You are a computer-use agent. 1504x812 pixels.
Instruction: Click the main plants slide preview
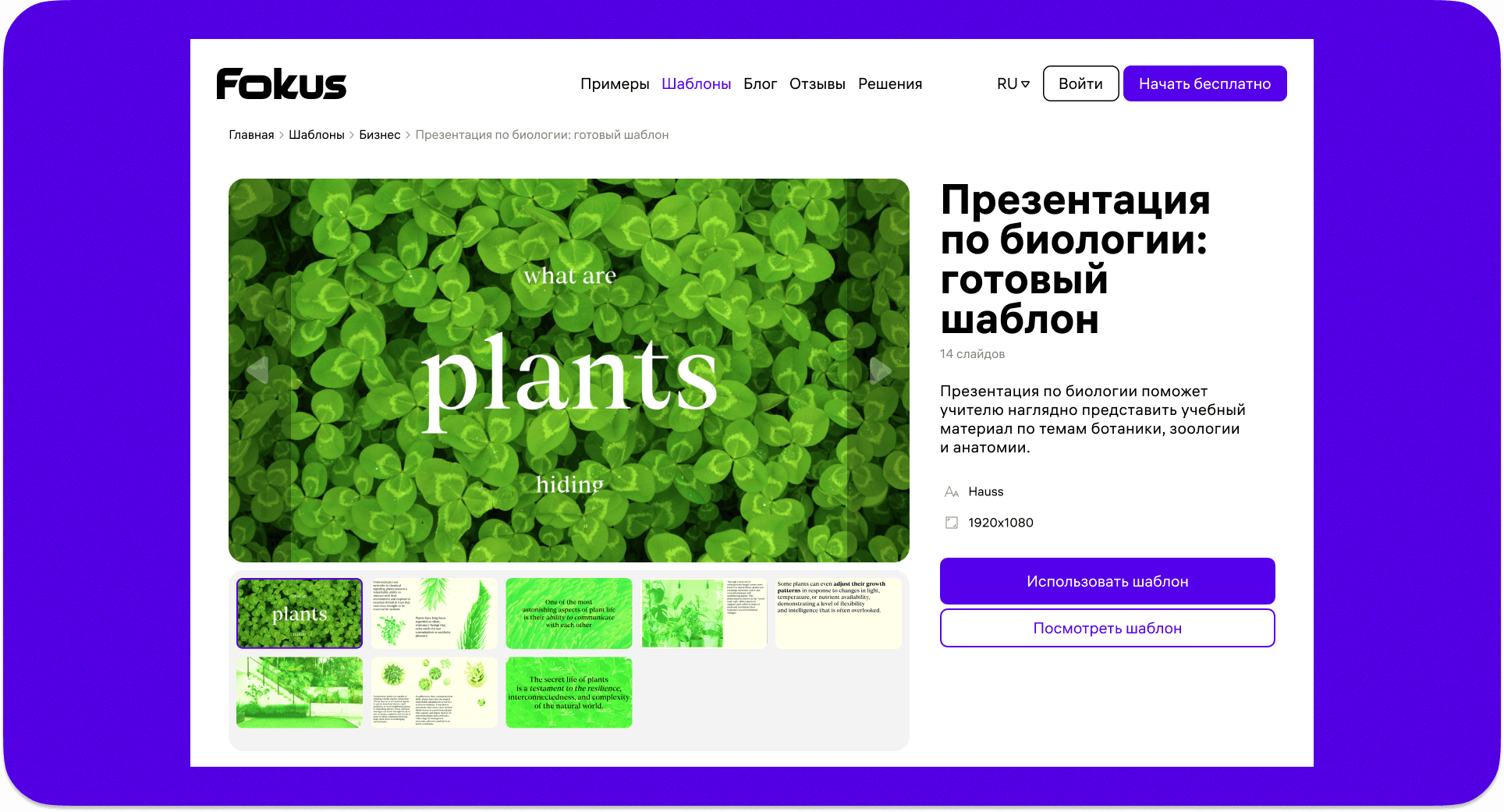[569, 371]
